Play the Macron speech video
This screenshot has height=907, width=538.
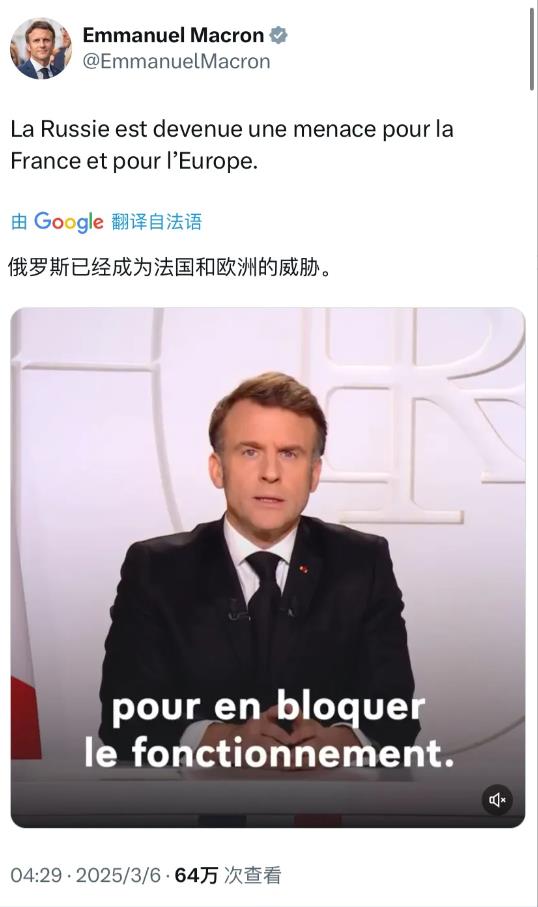[x=268, y=567]
